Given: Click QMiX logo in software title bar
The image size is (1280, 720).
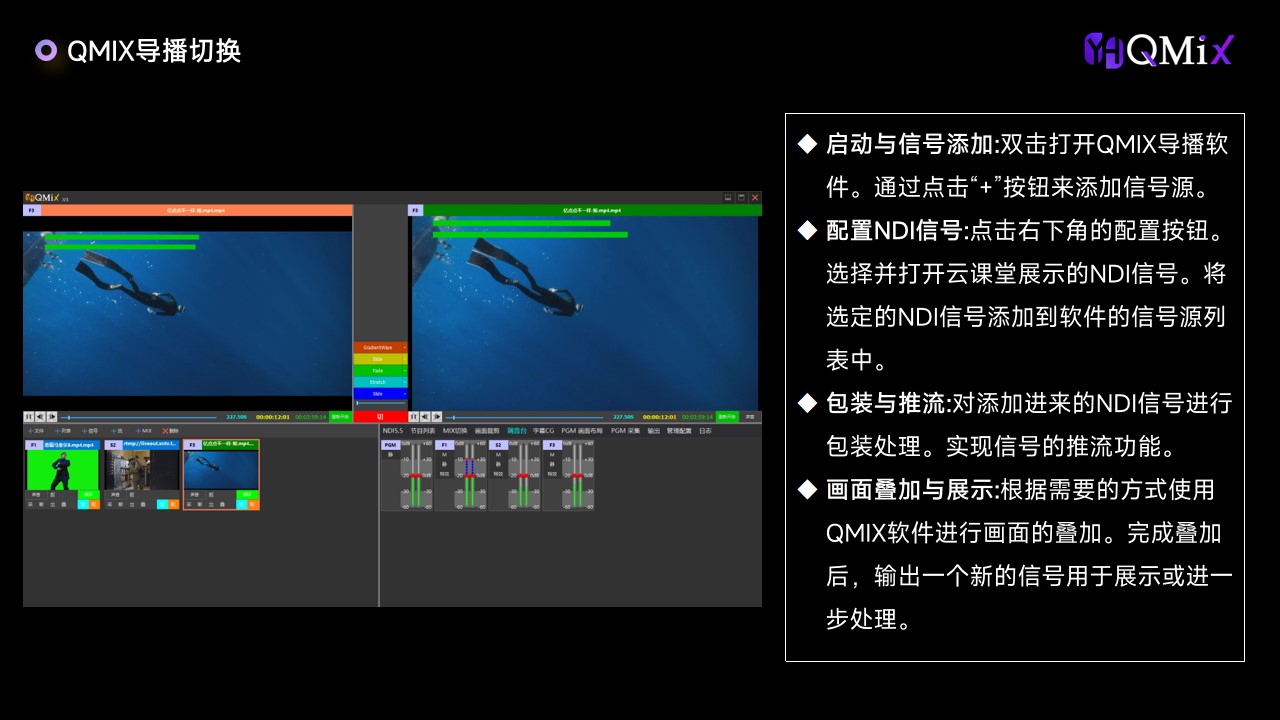Looking at the screenshot, I should [x=44, y=197].
